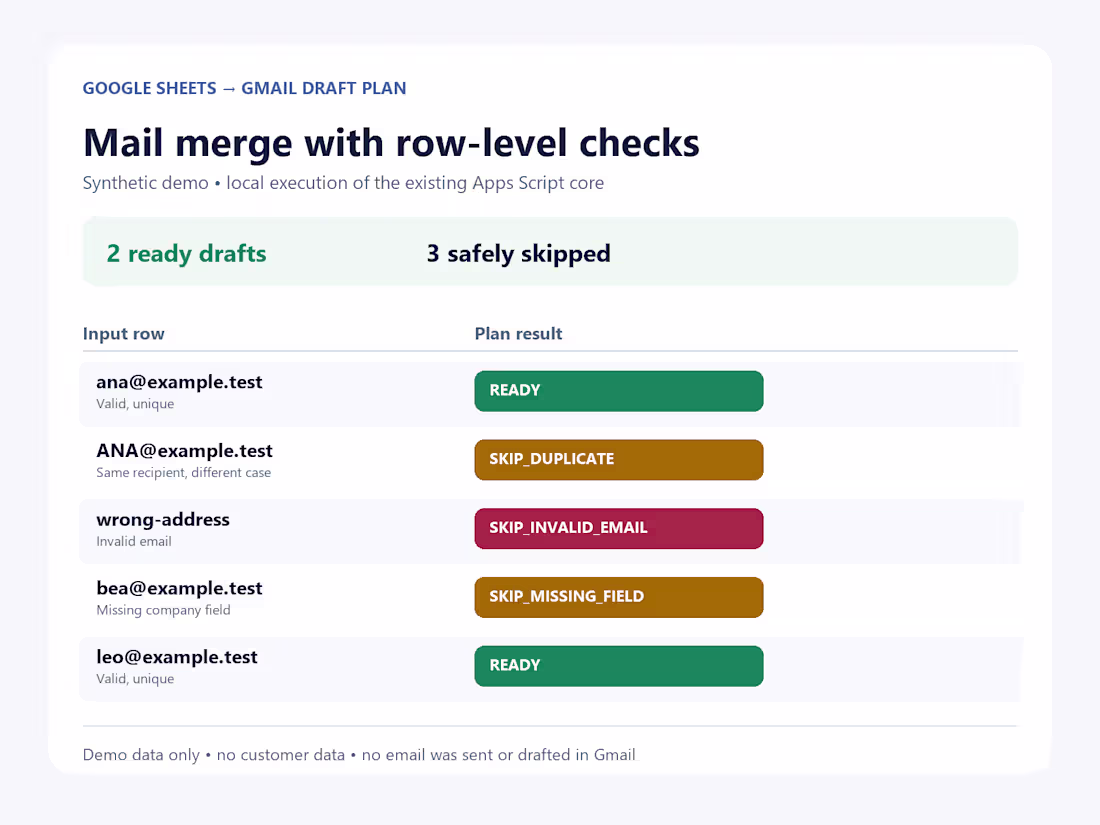Click "Valid, unique" under lowercase ana@example.test

pyautogui.click(x=135, y=404)
